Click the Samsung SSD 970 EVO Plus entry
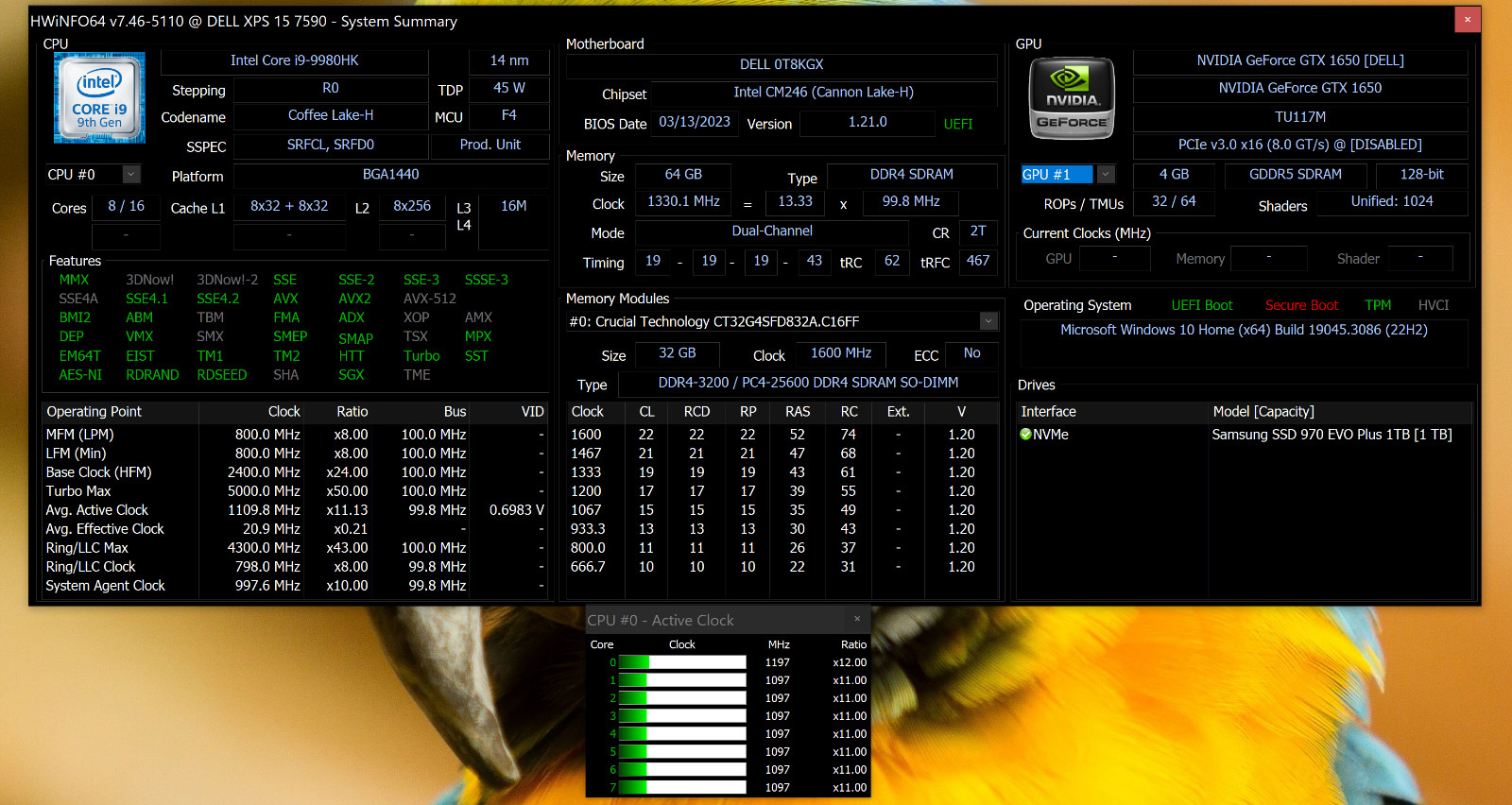The image size is (1512, 805). tap(1332, 435)
